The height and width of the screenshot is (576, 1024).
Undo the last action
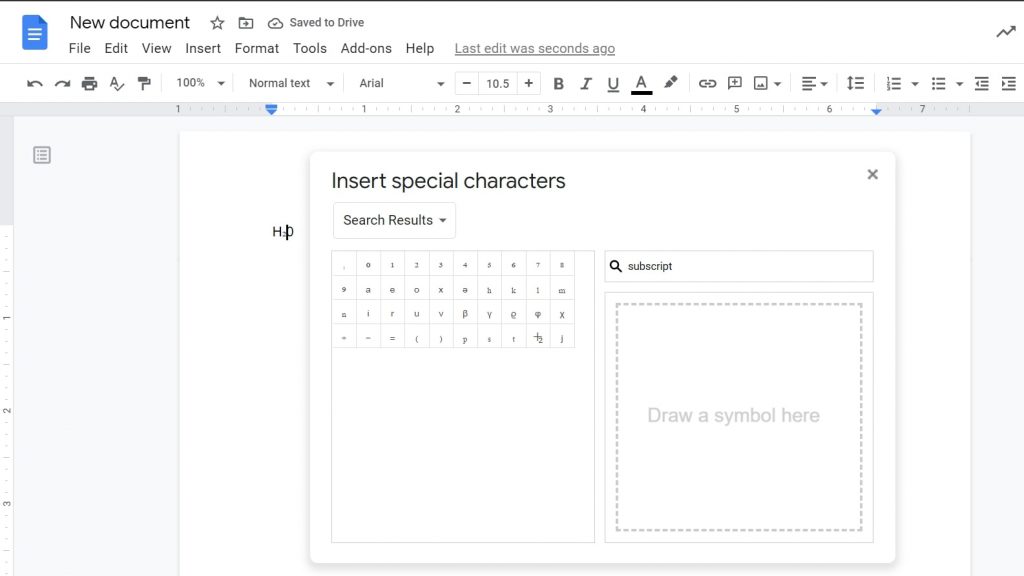tap(34, 83)
